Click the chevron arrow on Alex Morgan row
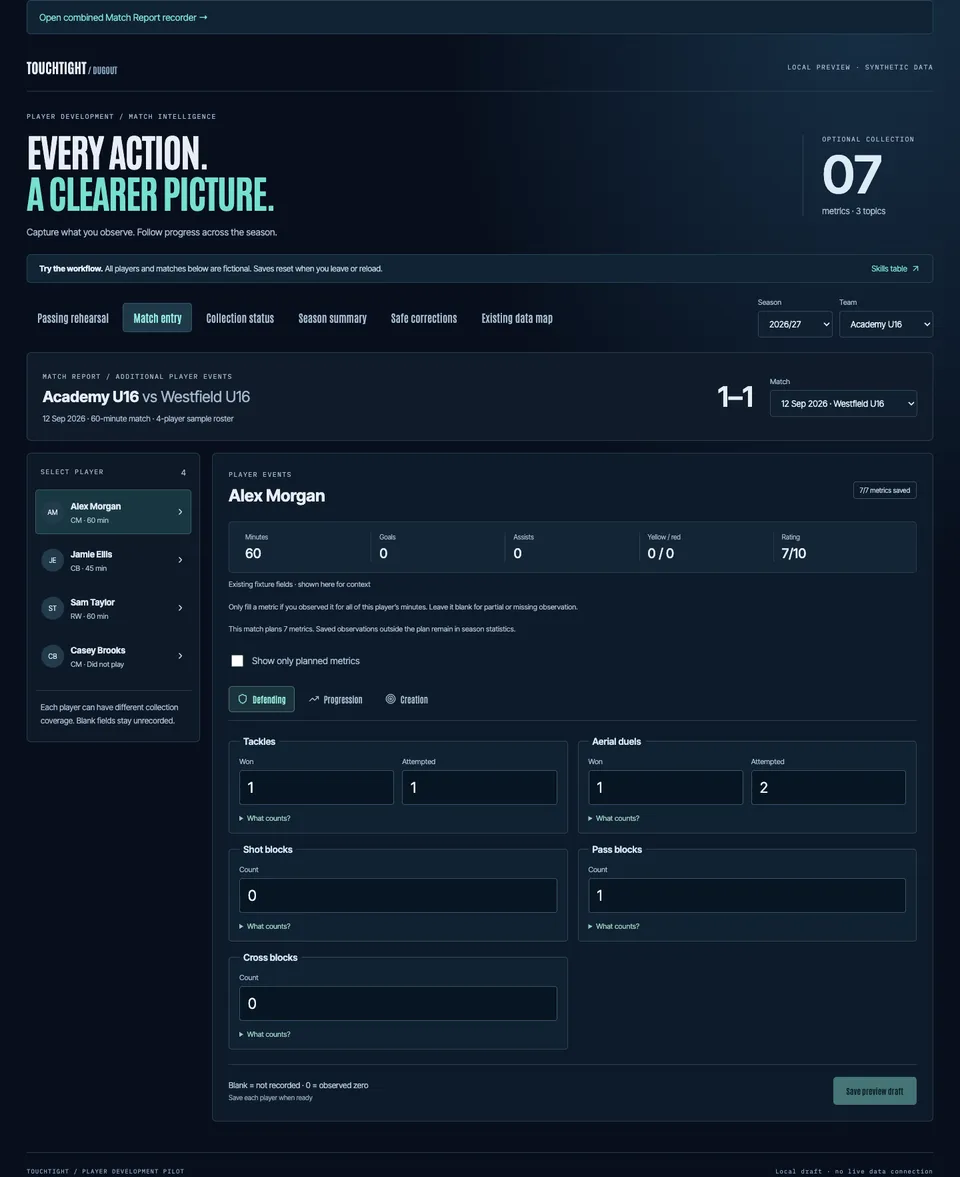The height and width of the screenshot is (1177, 960). click(x=180, y=512)
